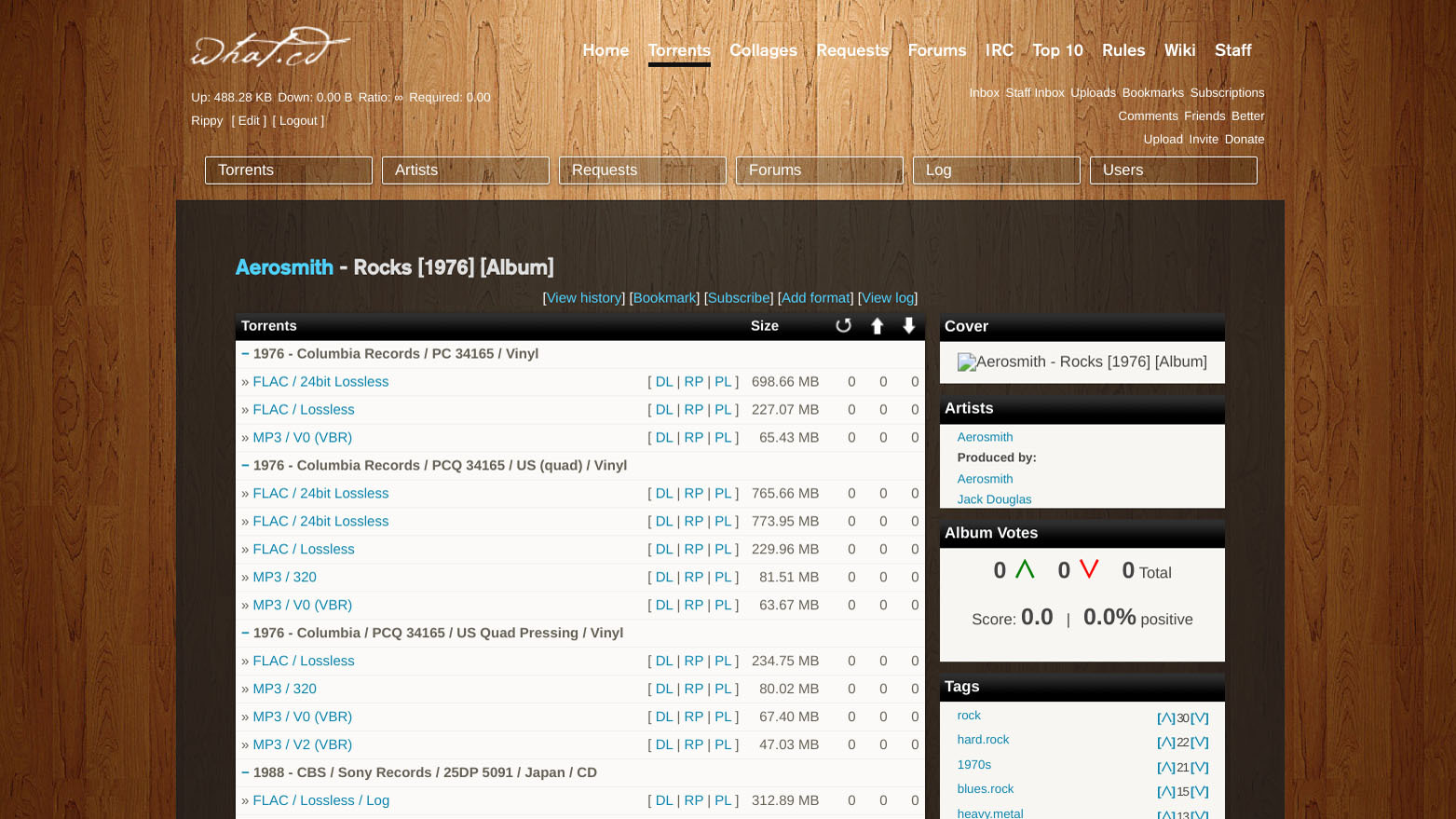This screenshot has height=819, width=1456.
Task: Click the Torrents search field
Action: (x=289, y=171)
